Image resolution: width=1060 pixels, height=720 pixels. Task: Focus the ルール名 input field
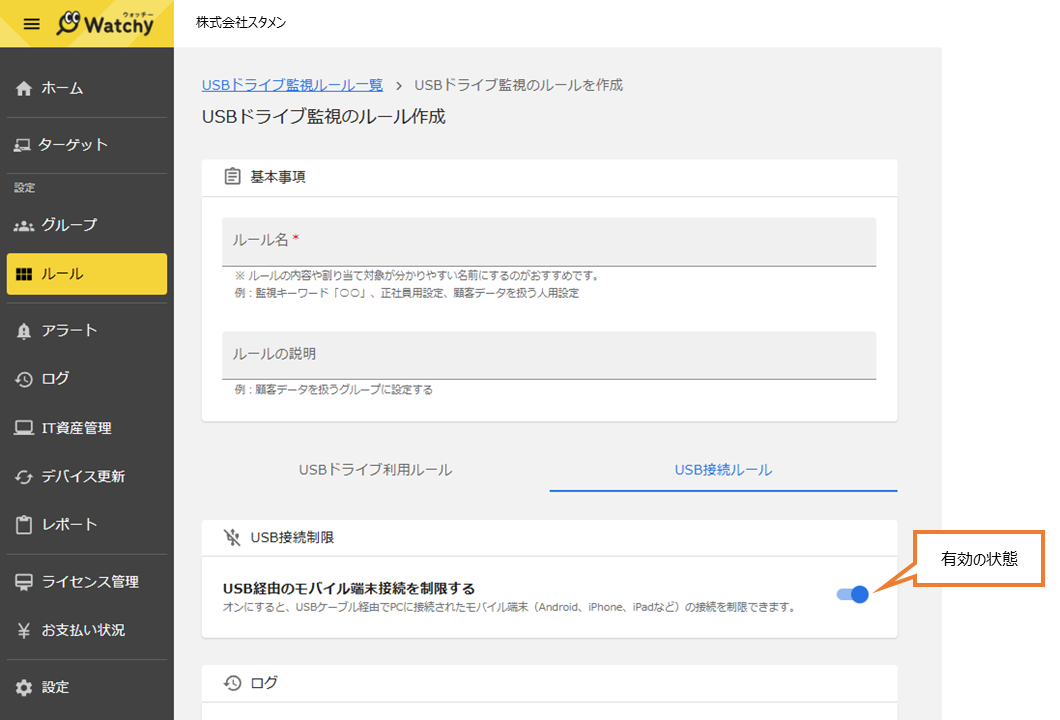(549, 241)
